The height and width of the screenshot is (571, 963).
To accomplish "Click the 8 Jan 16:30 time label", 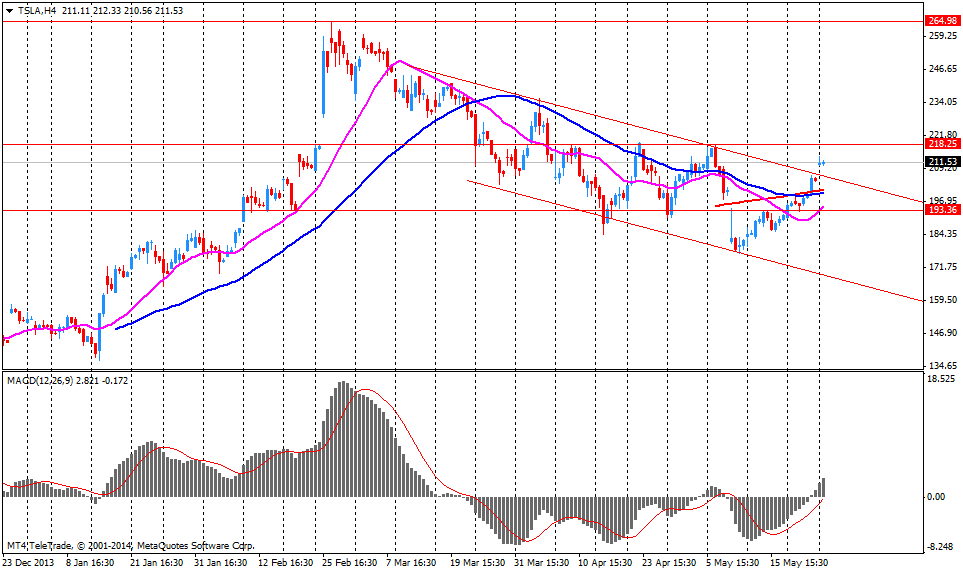I will coord(88,562).
